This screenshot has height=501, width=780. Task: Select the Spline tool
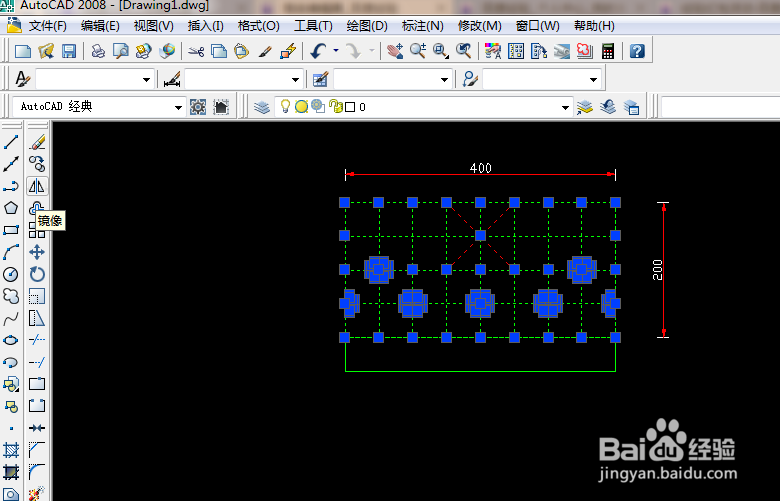pyautogui.click(x=11, y=318)
